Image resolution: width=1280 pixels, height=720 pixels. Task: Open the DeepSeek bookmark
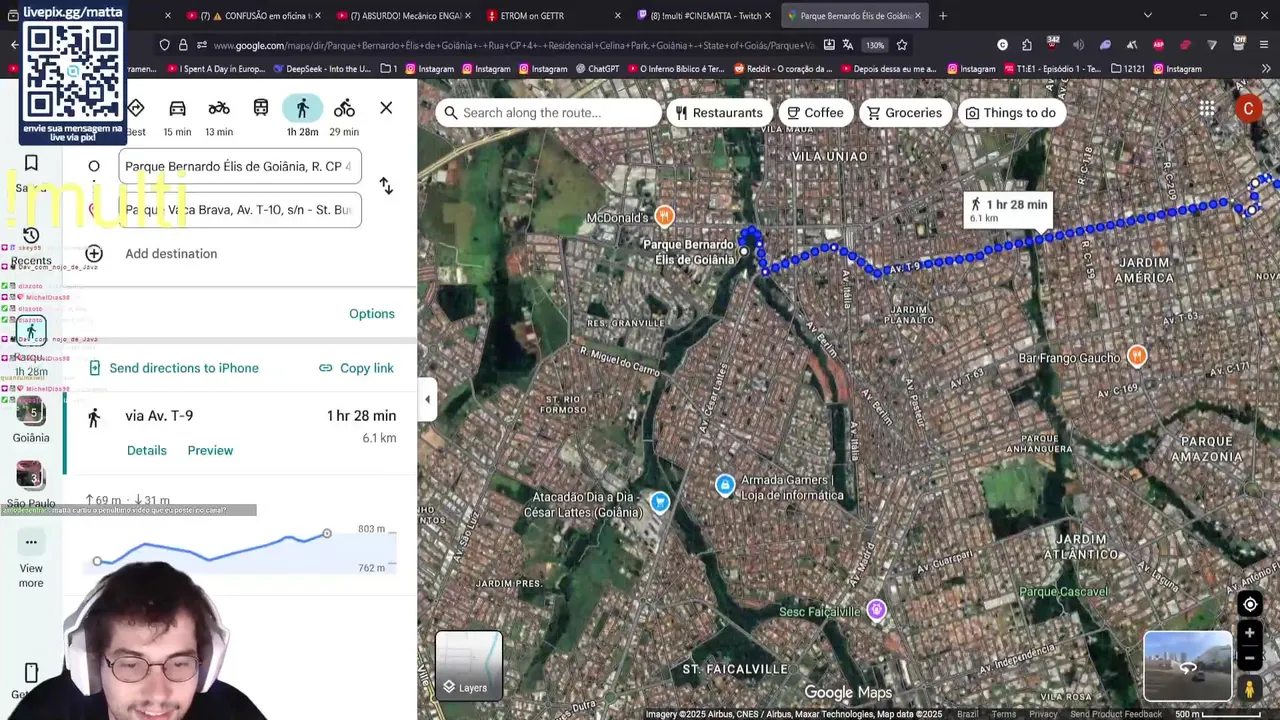click(x=321, y=69)
